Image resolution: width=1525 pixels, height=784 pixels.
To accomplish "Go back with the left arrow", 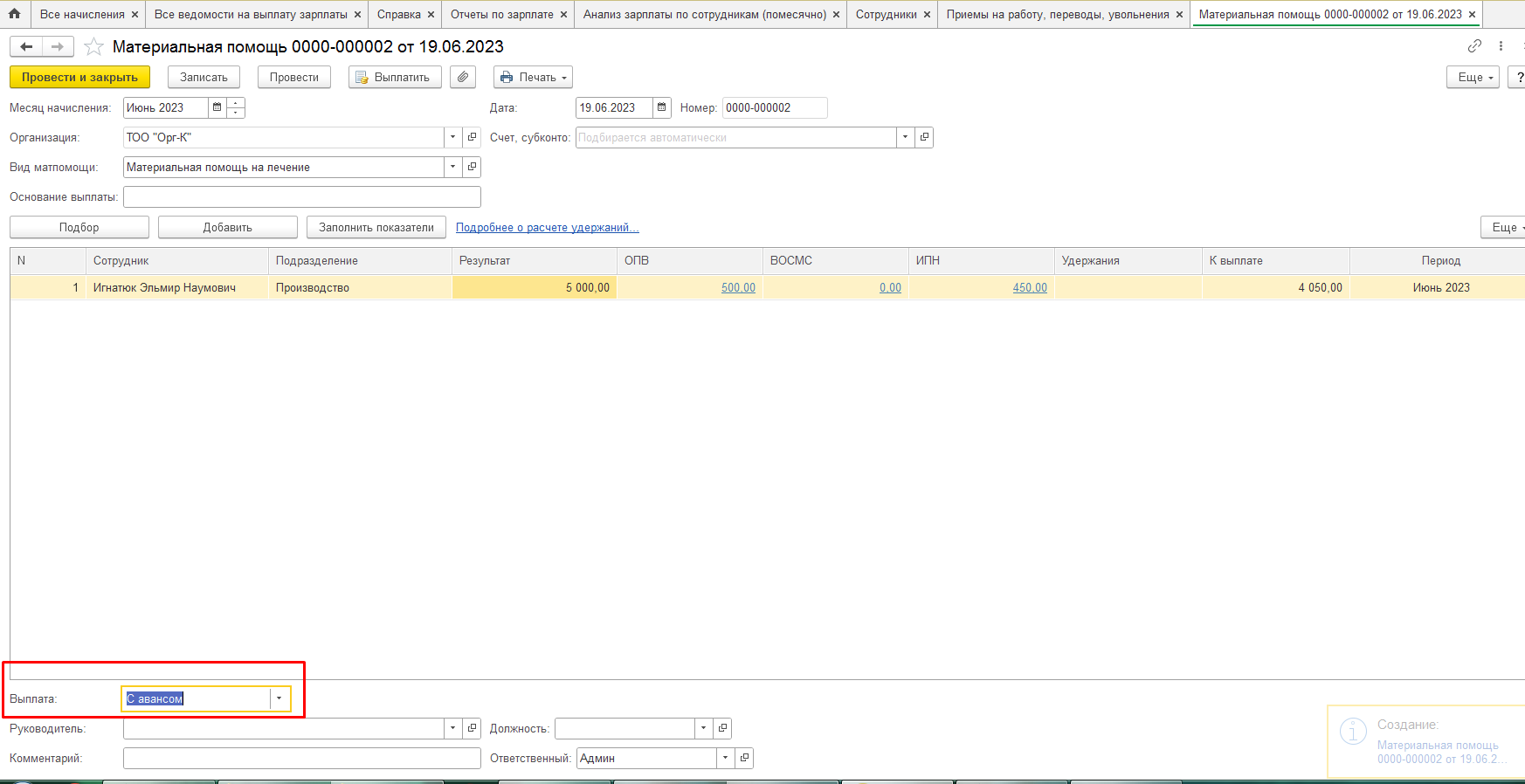I will [x=26, y=47].
